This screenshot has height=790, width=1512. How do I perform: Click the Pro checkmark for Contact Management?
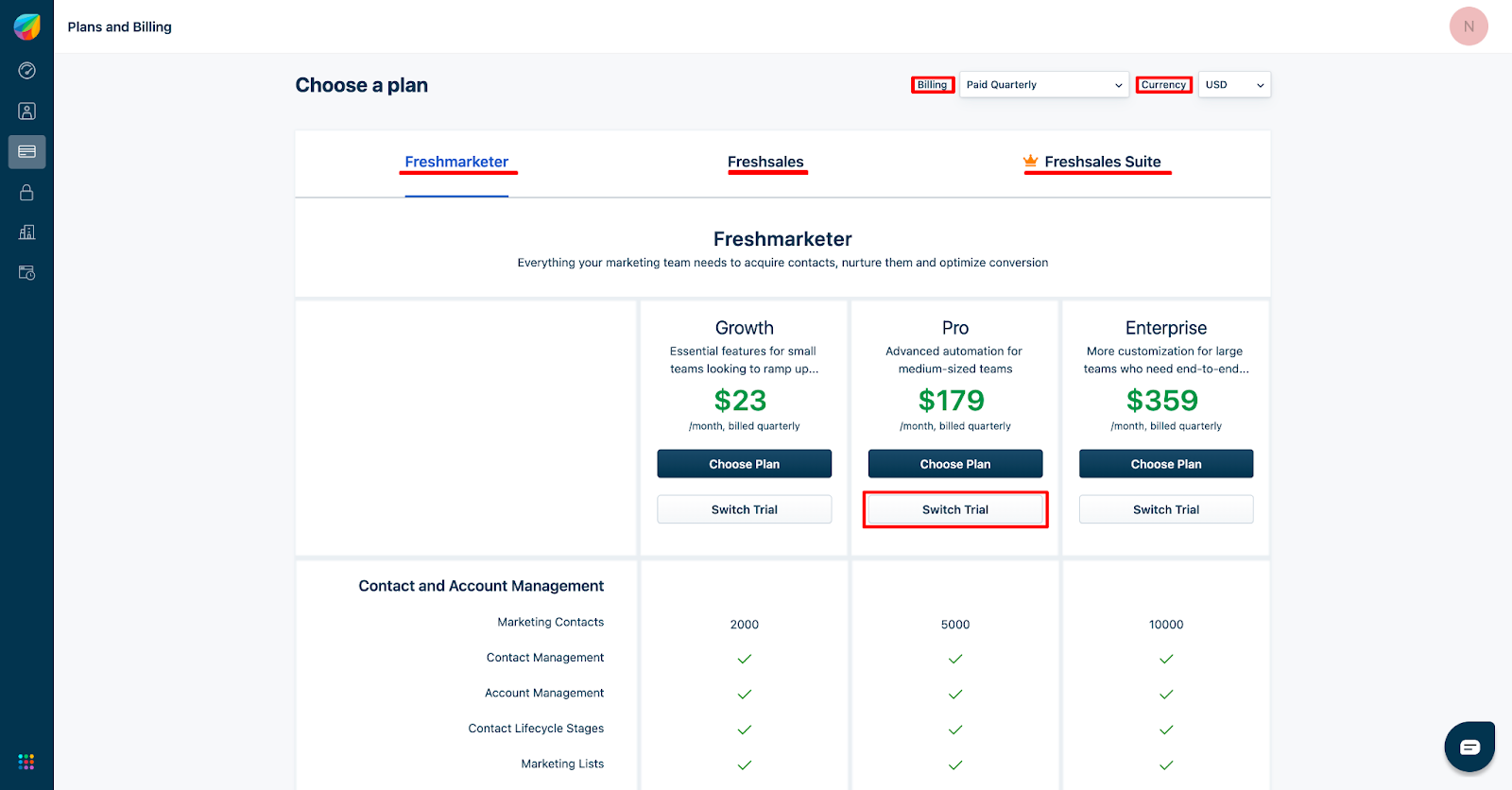pyautogui.click(x=955, y=659)
